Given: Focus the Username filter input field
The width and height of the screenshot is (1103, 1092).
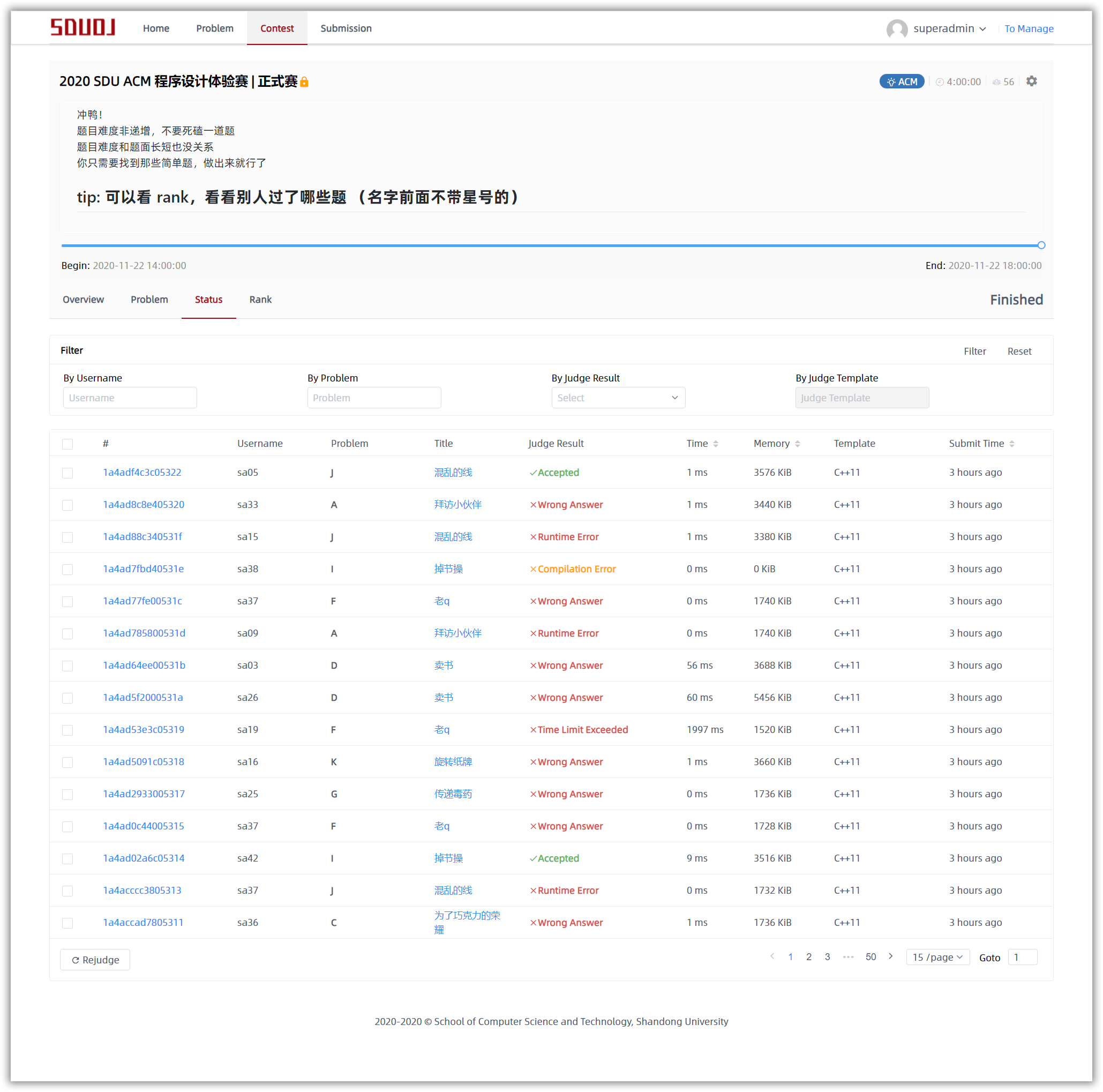Looking at the screenshot, I should click(x=130, y=398).
